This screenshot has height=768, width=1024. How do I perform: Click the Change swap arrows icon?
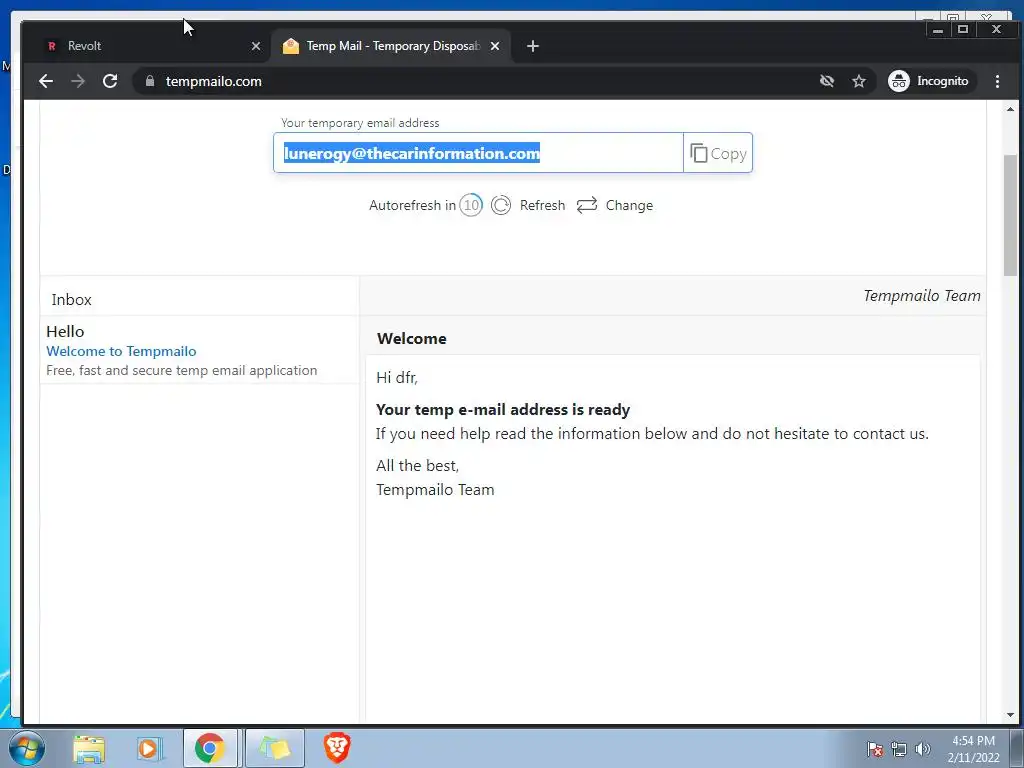click(x=586, y=205)
